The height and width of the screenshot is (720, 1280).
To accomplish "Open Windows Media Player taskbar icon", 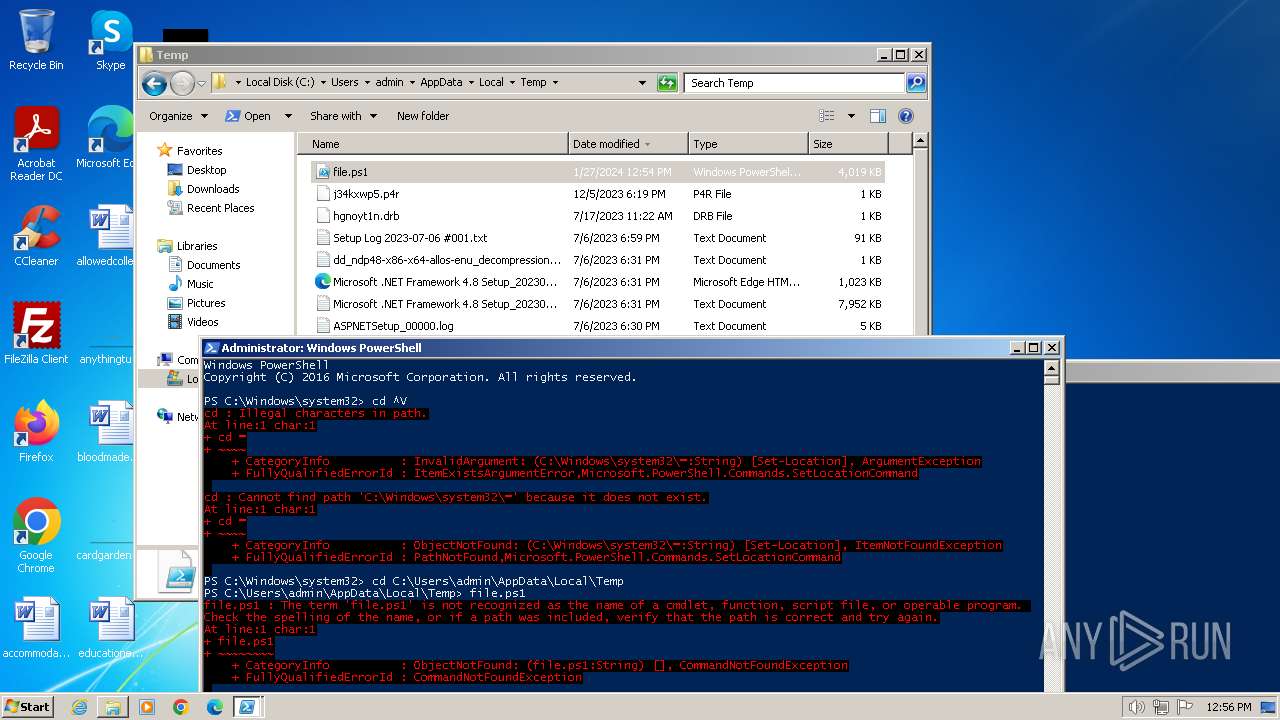I will (147, 707).
